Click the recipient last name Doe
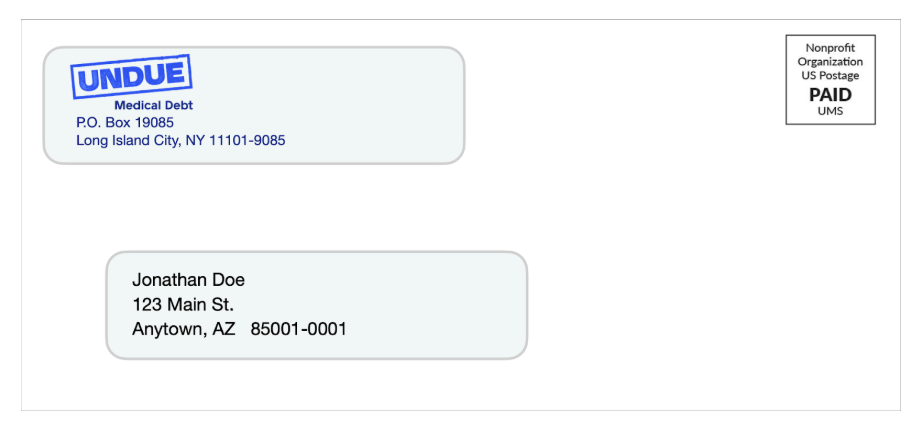 click(226, 280)
